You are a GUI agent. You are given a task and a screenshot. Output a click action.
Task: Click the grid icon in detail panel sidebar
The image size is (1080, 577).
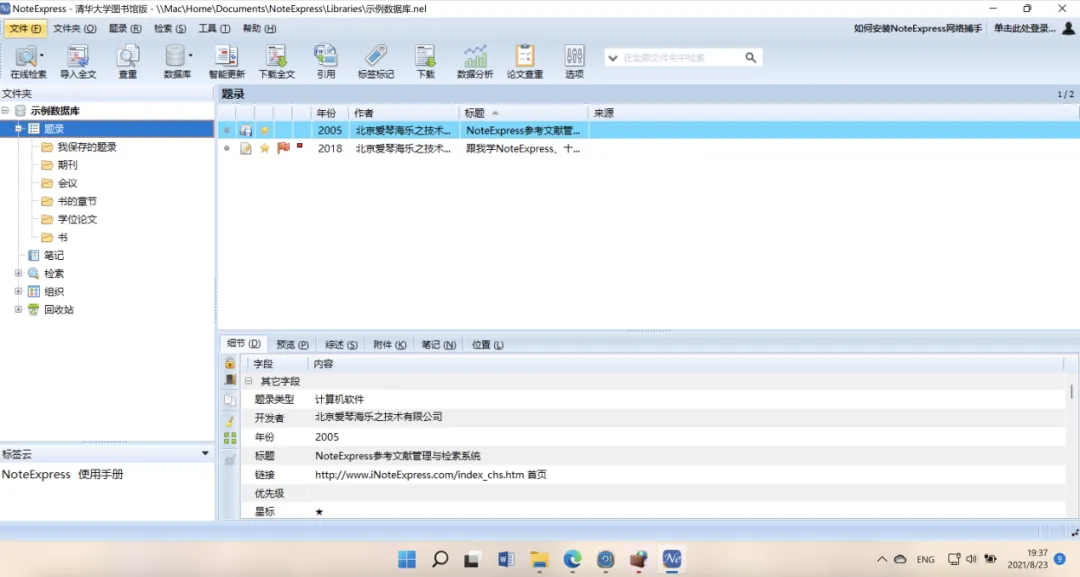(x=230, y=438)
